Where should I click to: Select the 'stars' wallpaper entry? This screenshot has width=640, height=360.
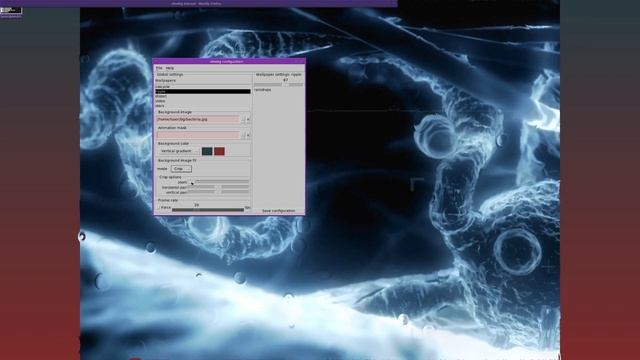[203, 106]
